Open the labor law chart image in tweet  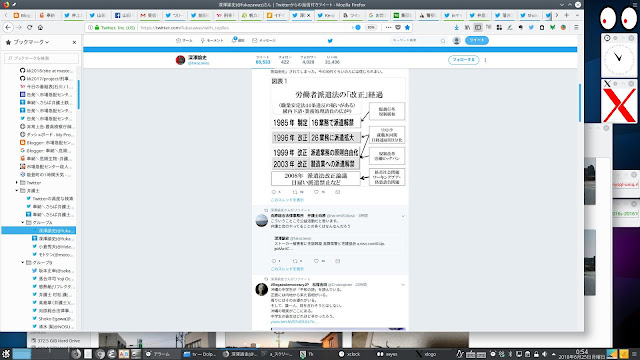pyautogui.click(x=338, y=131)
